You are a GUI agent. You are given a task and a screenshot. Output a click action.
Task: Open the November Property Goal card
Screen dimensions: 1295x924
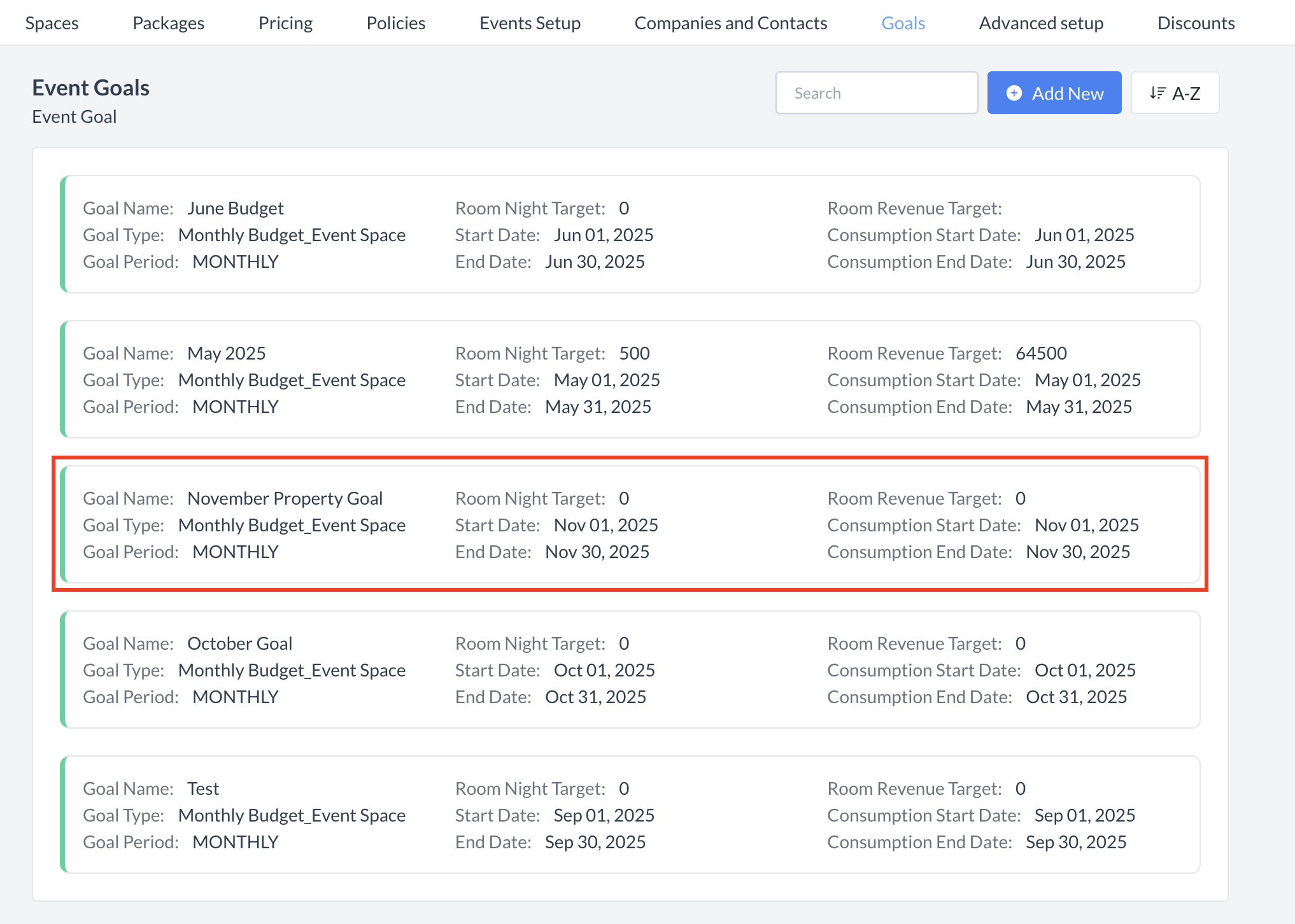click(630, 524)
